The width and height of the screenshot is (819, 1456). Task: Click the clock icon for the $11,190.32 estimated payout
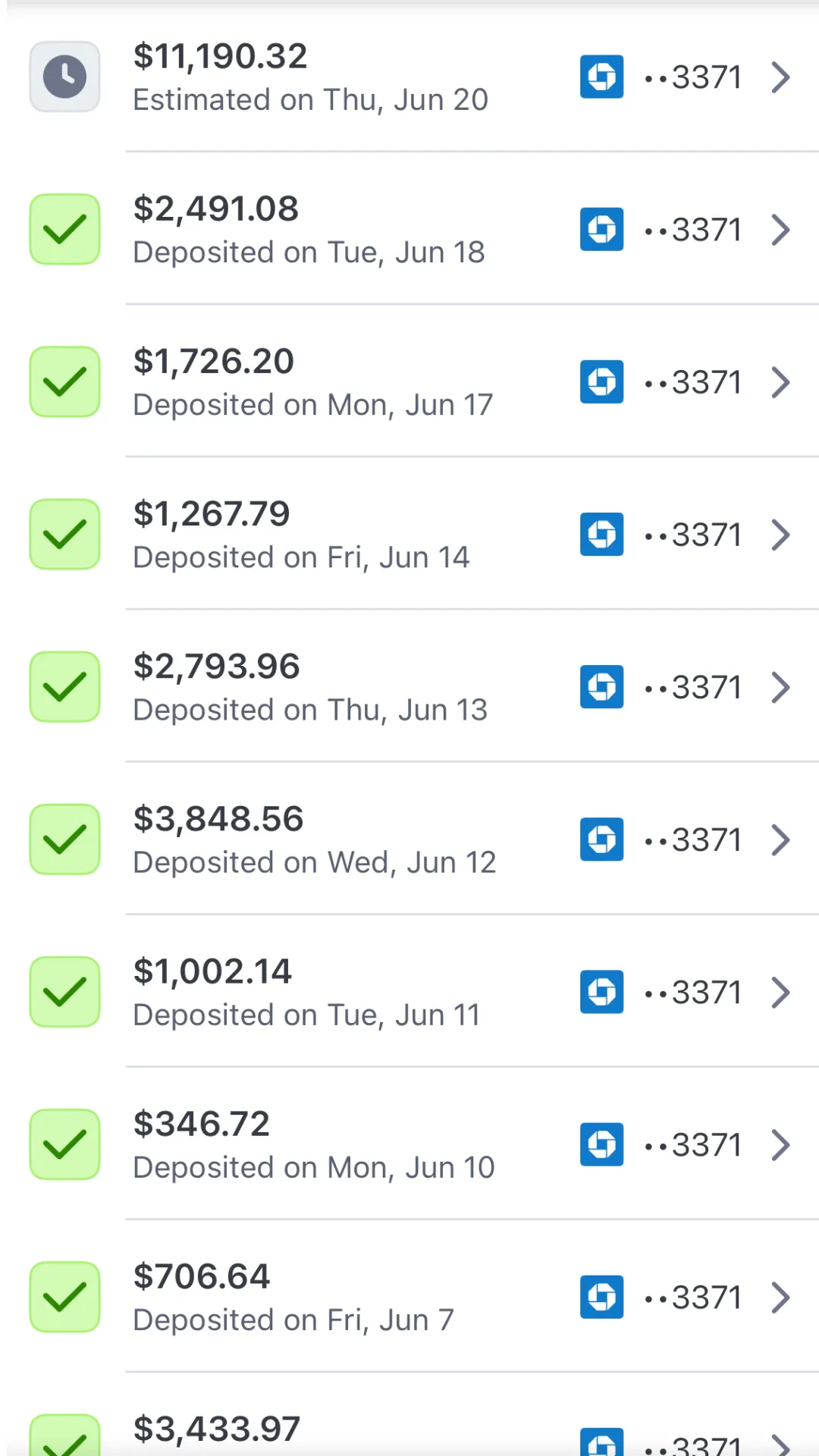pos(64,77)
